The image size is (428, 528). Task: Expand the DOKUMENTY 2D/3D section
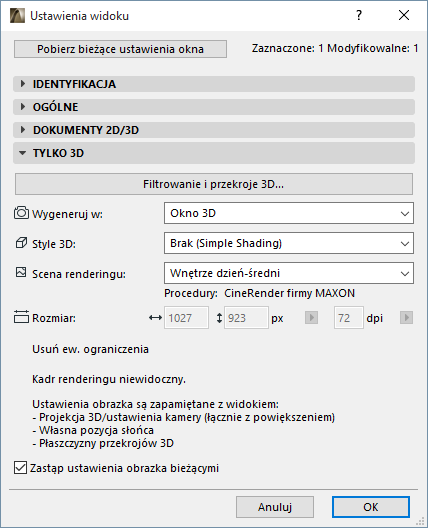point(214,130)
